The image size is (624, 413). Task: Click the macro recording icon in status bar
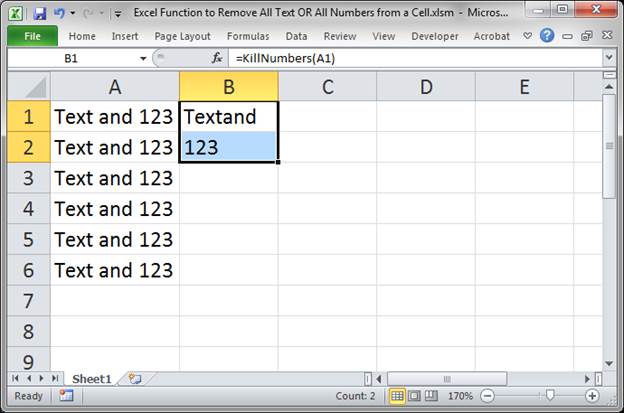click(x=66, y=396)
